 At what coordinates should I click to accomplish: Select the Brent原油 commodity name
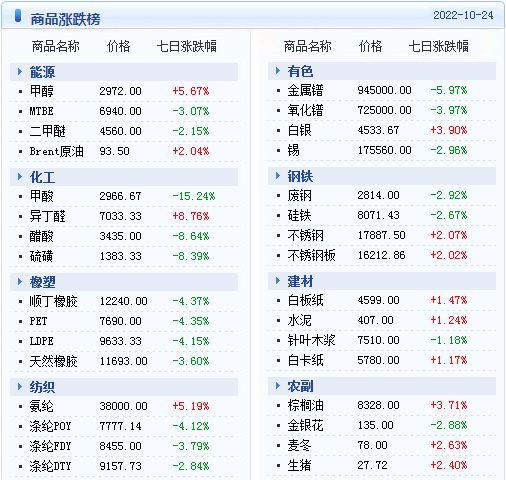tap(57, 151)
